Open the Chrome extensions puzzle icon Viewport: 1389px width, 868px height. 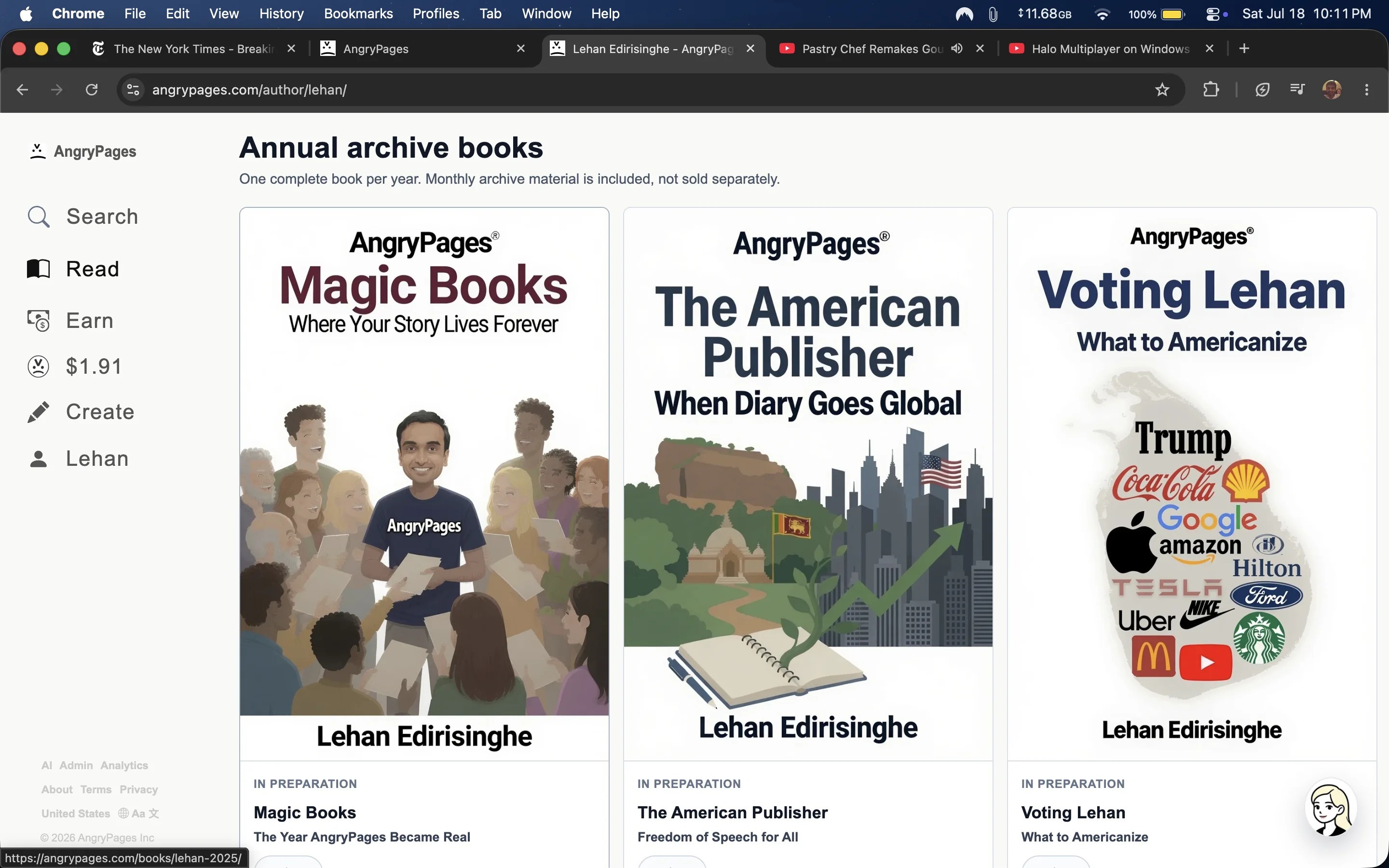[x=1211, y=90]
